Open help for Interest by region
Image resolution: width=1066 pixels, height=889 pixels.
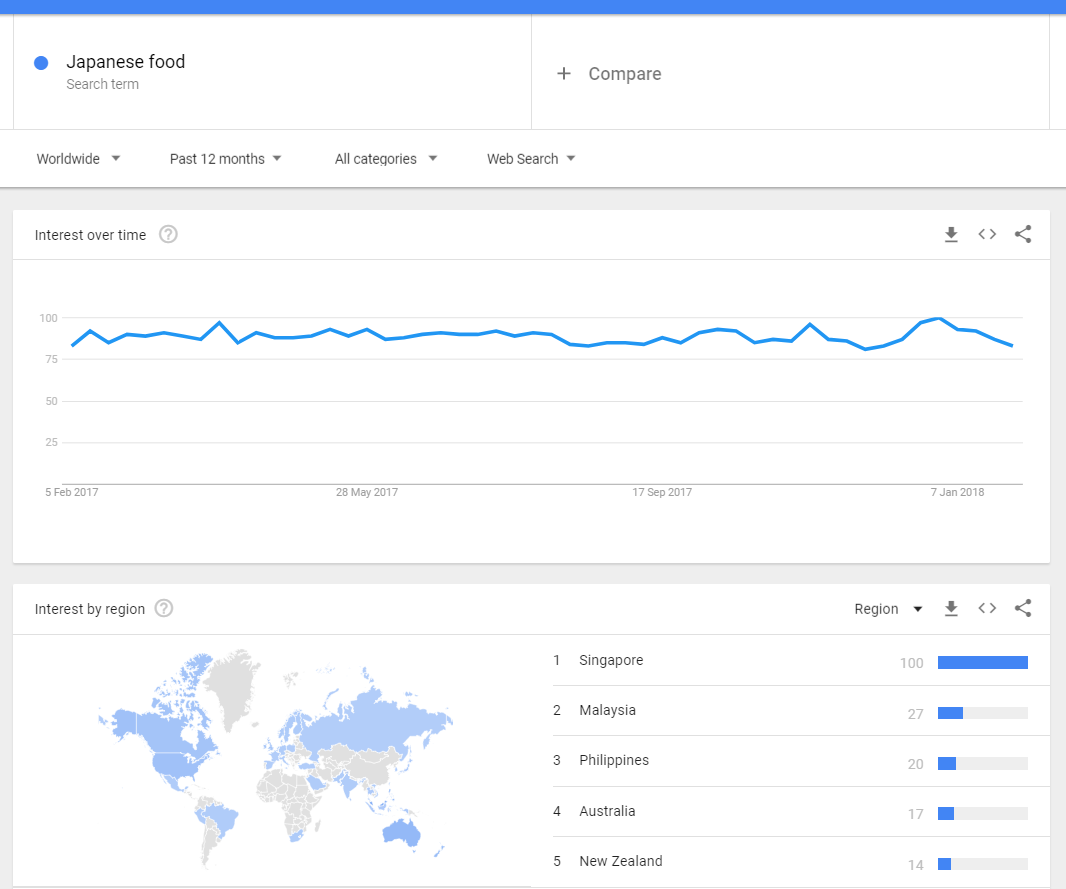click(x=164, y=609)
